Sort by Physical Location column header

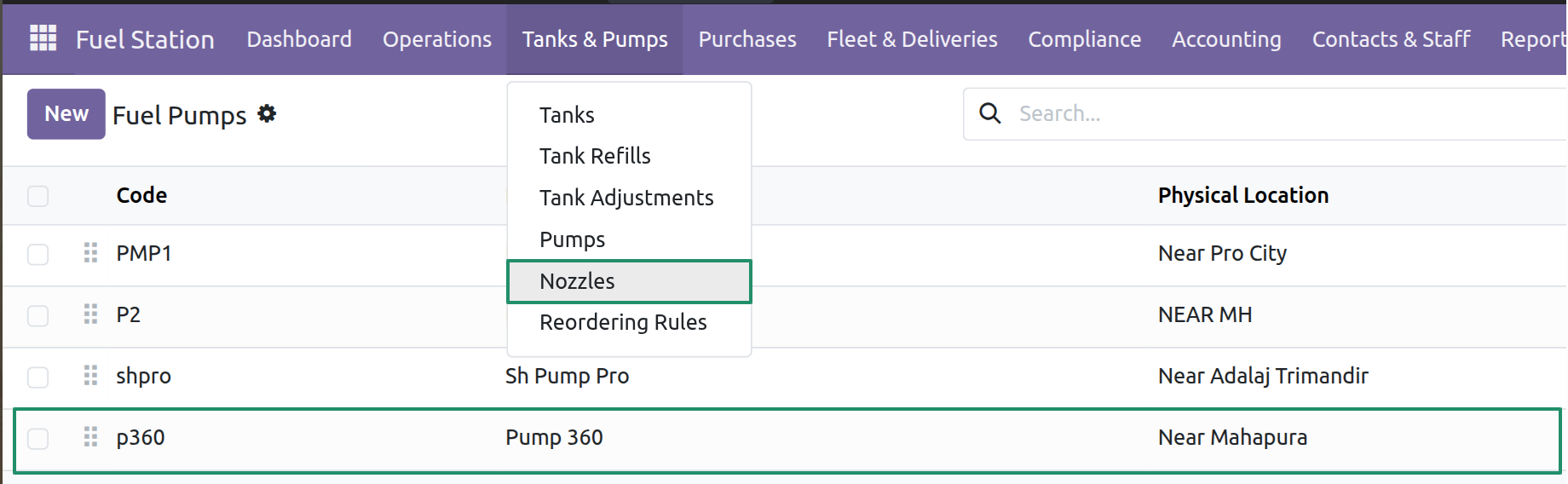1243,195
